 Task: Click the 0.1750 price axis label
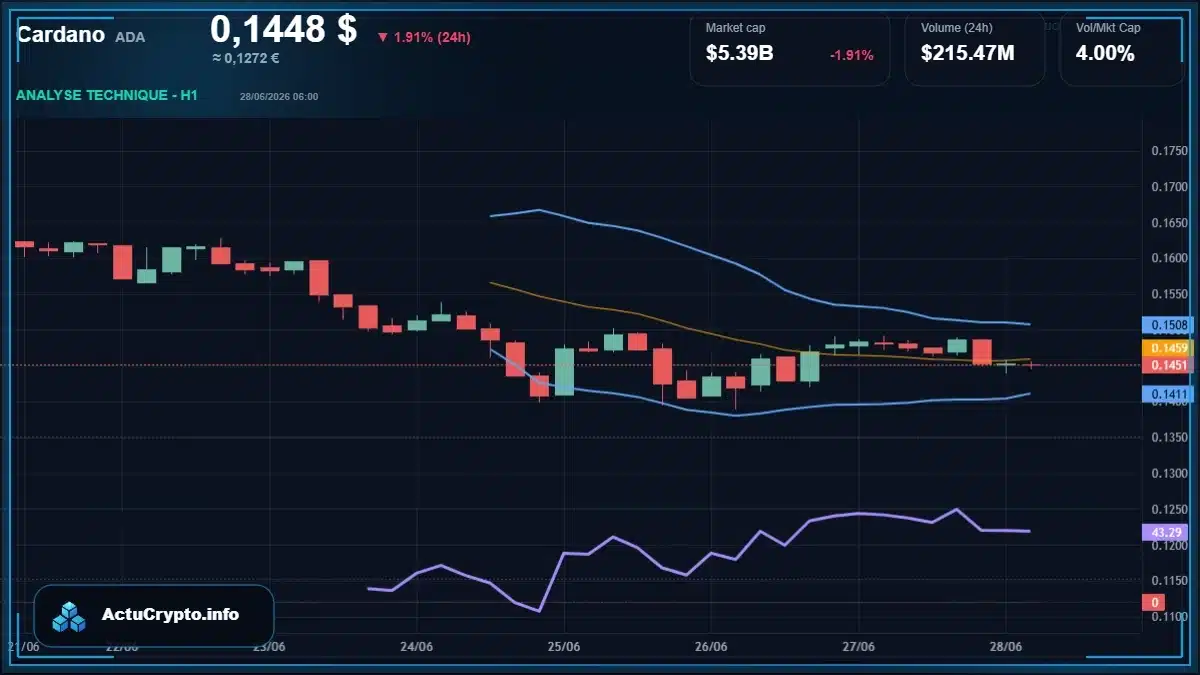(1168, 151)
